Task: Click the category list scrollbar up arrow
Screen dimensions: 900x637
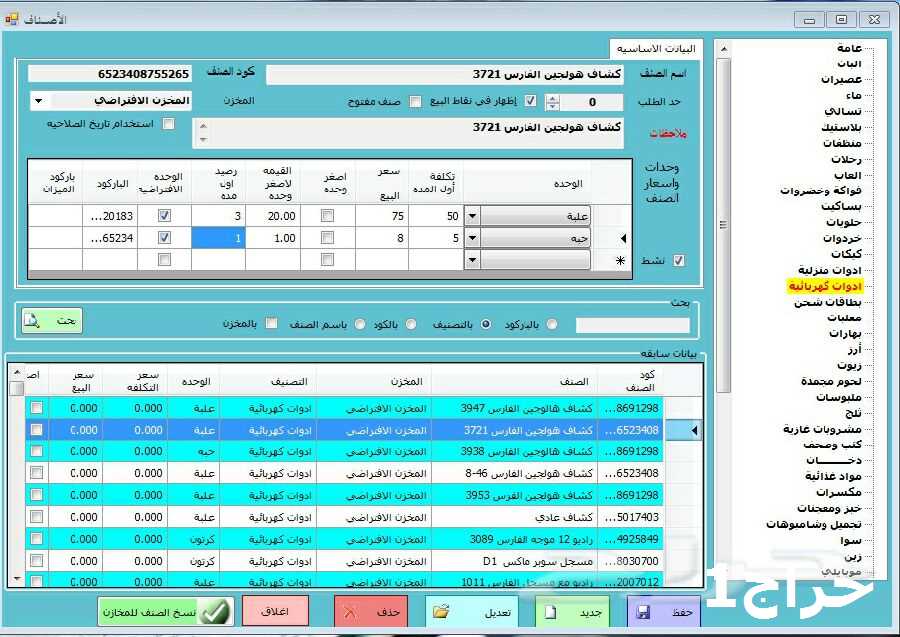Action: point(723,49)
